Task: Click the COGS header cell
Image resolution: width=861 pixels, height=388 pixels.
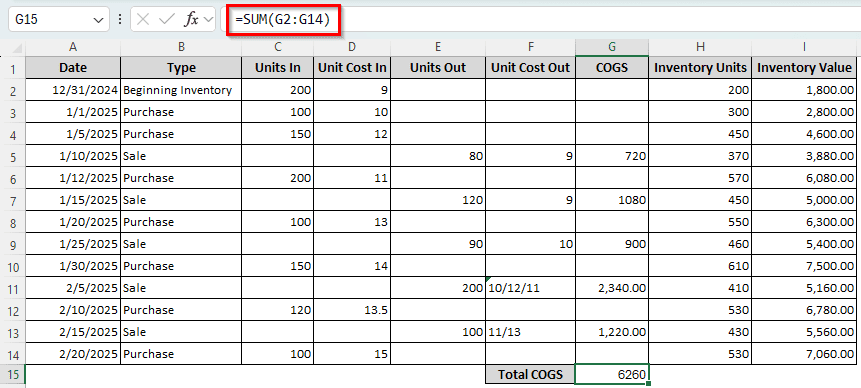Action: pyautogui.click(x=612, y=68)
